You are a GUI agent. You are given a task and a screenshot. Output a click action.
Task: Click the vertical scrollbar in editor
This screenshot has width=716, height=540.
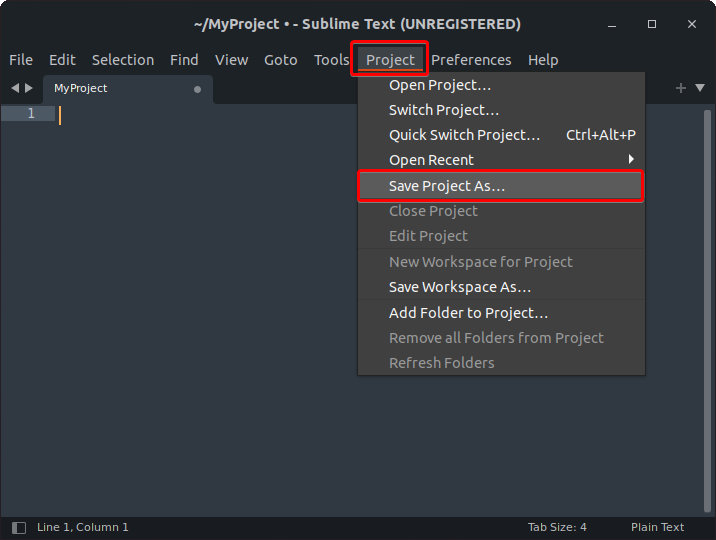coord(707,311)
